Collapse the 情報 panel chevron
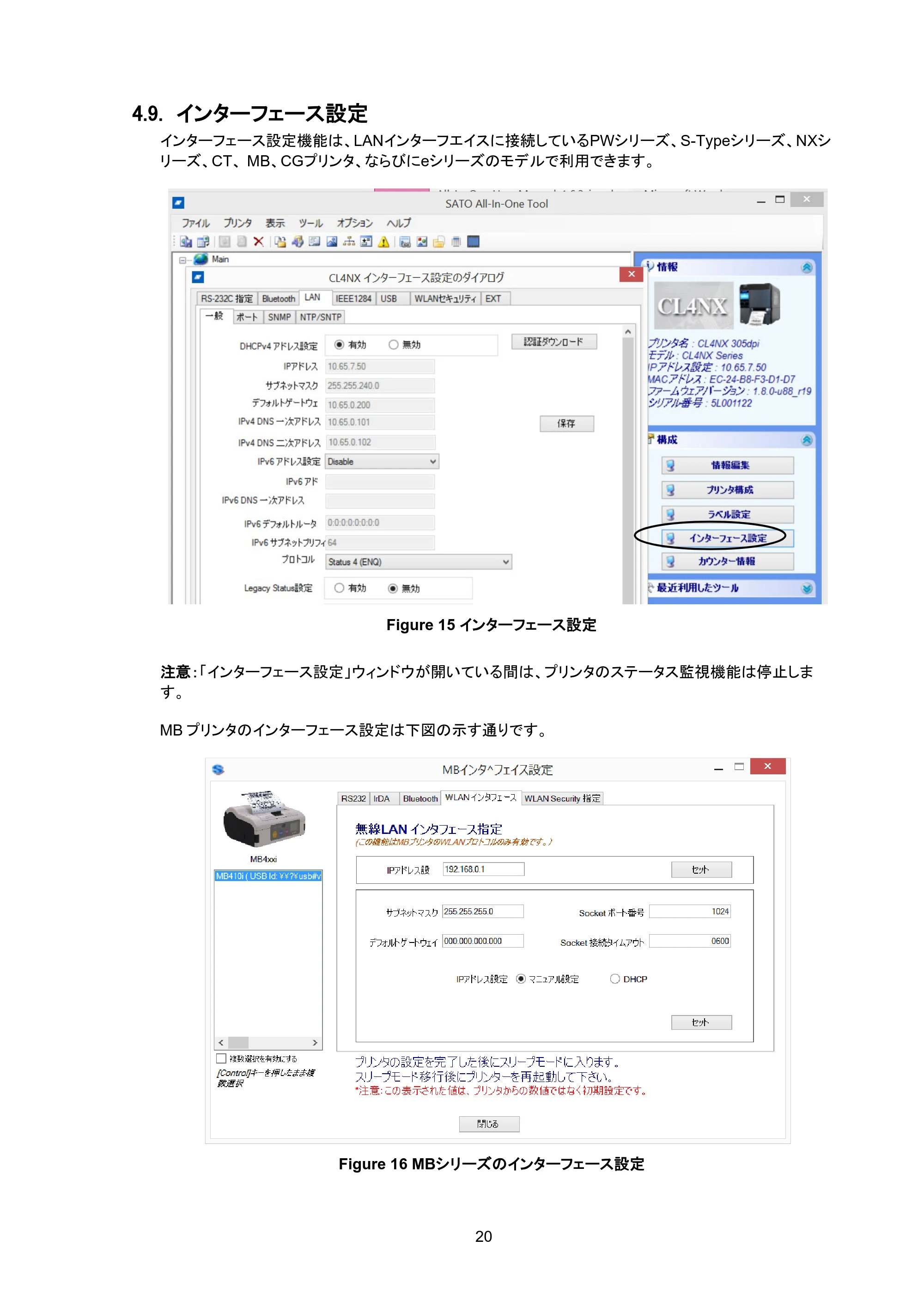The image size is (924, 1307). [806, 267]
